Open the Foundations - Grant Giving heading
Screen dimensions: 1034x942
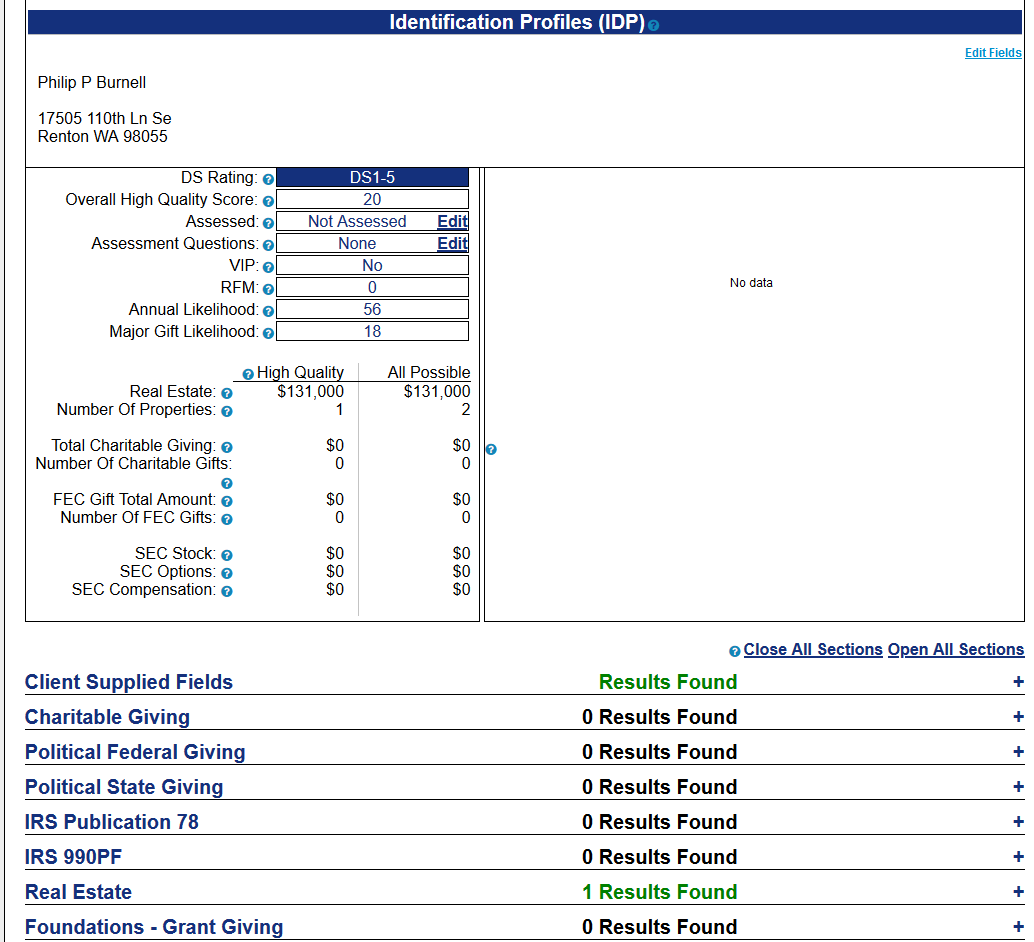tap(154, 927)
